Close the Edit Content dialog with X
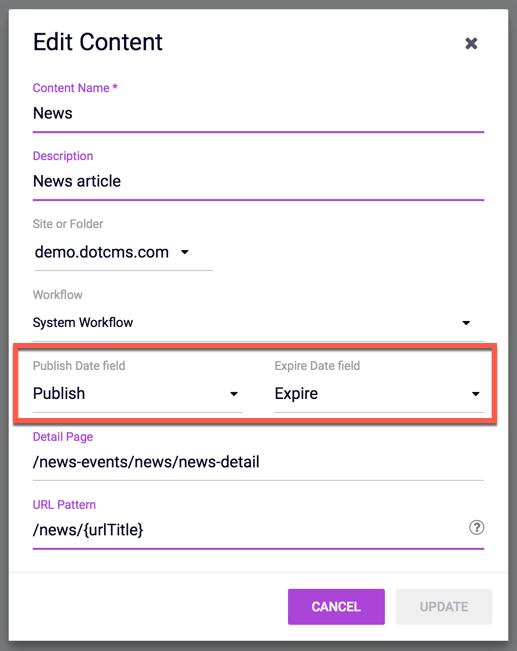The width and height of the screenshot is (517, 651). tap(471, 43)
